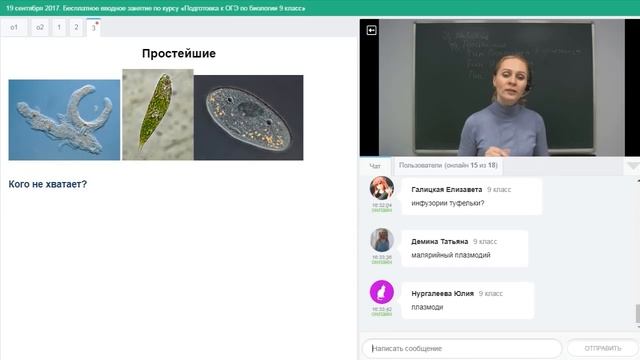The image size is (640, 360).
Task: Collapse the video panel with arrow icon
Action: tap(371, 30)
